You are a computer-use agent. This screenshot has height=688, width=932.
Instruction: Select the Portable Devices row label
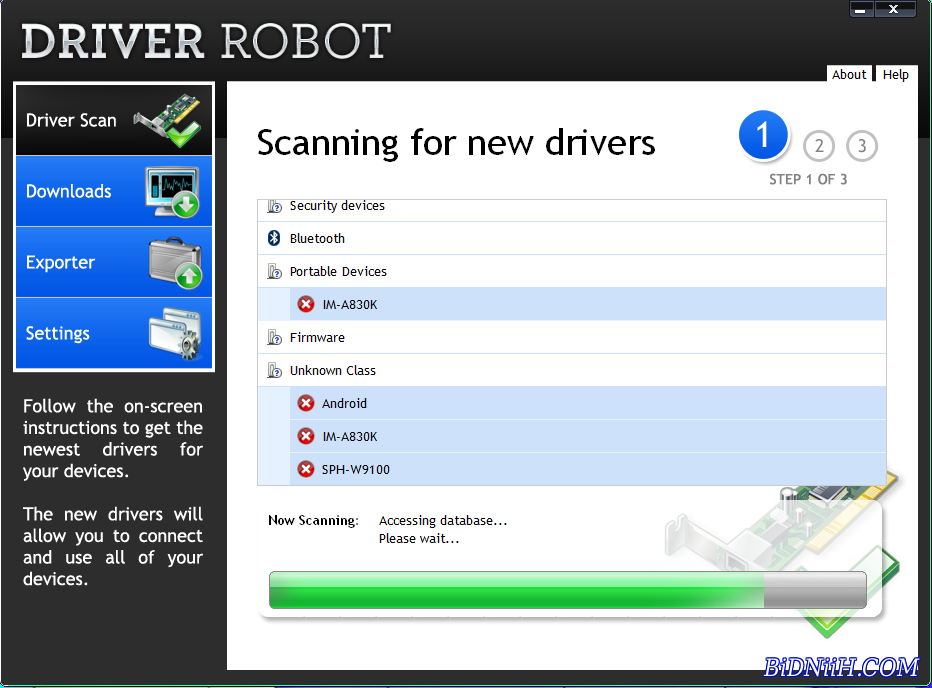click(x=338, y=272)
